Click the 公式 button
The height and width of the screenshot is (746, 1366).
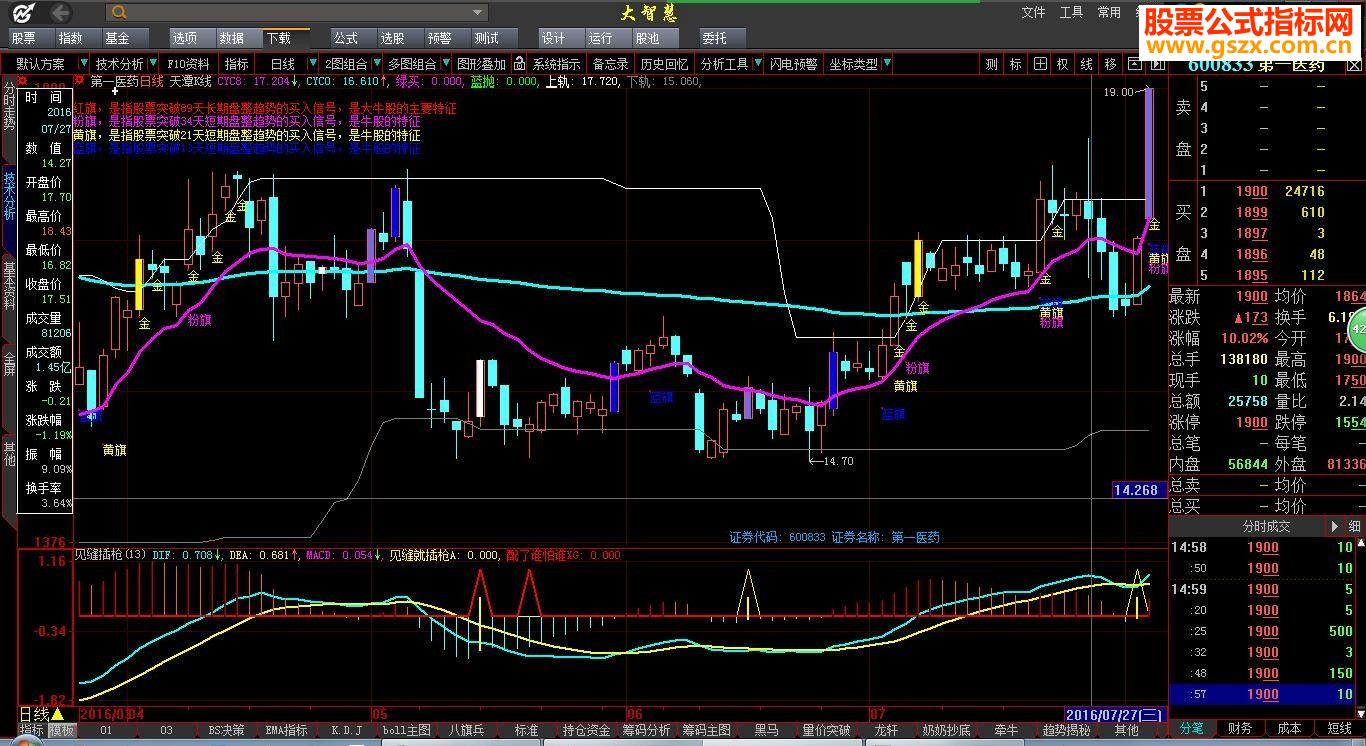click(x=346, y=38)
